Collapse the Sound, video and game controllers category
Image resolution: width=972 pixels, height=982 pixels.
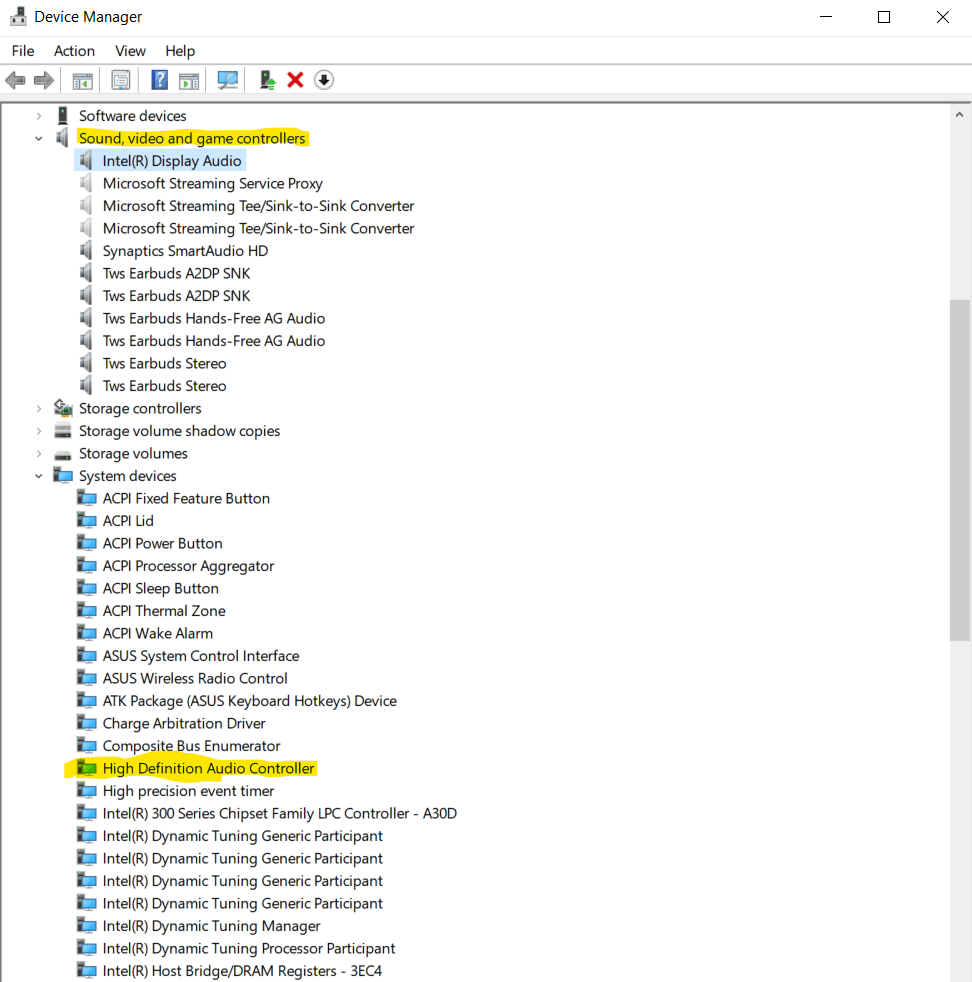38,138
